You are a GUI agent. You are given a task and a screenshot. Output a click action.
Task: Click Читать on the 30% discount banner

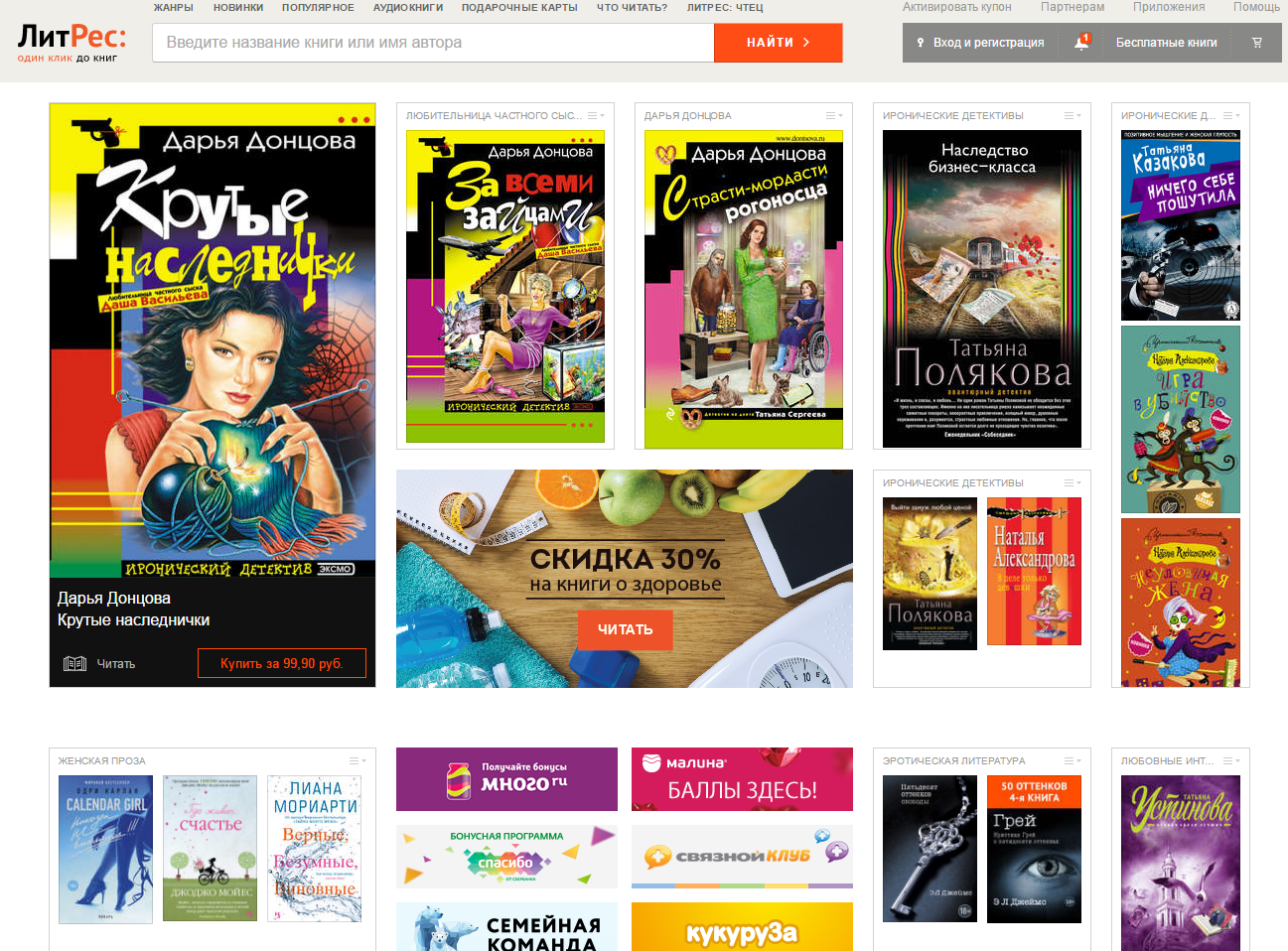click(x=625, y=629)
